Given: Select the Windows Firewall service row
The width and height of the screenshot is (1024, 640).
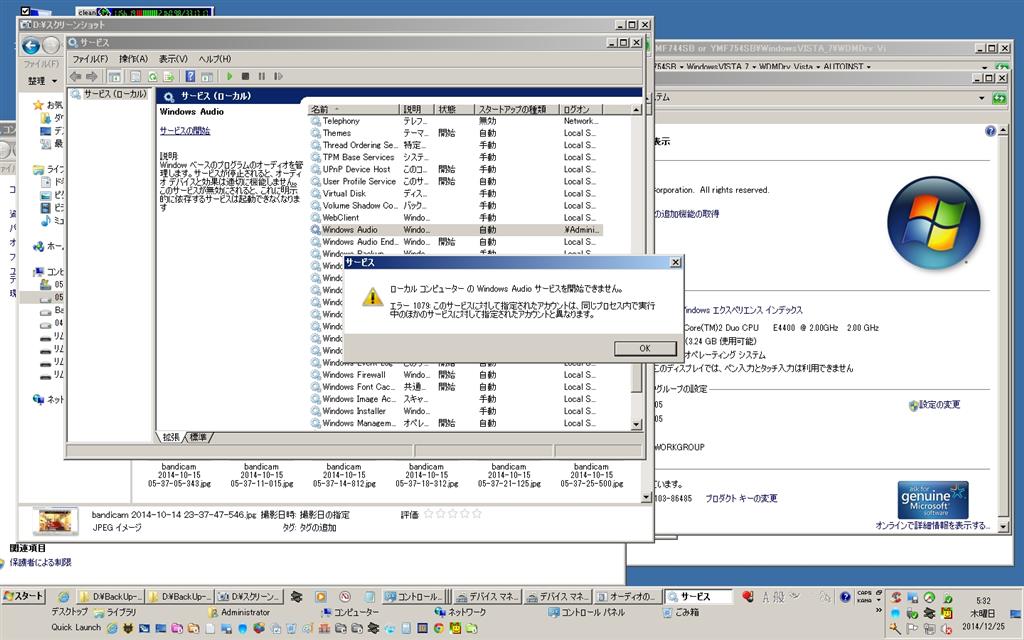Looking at the screenshot, I should 455,375.
